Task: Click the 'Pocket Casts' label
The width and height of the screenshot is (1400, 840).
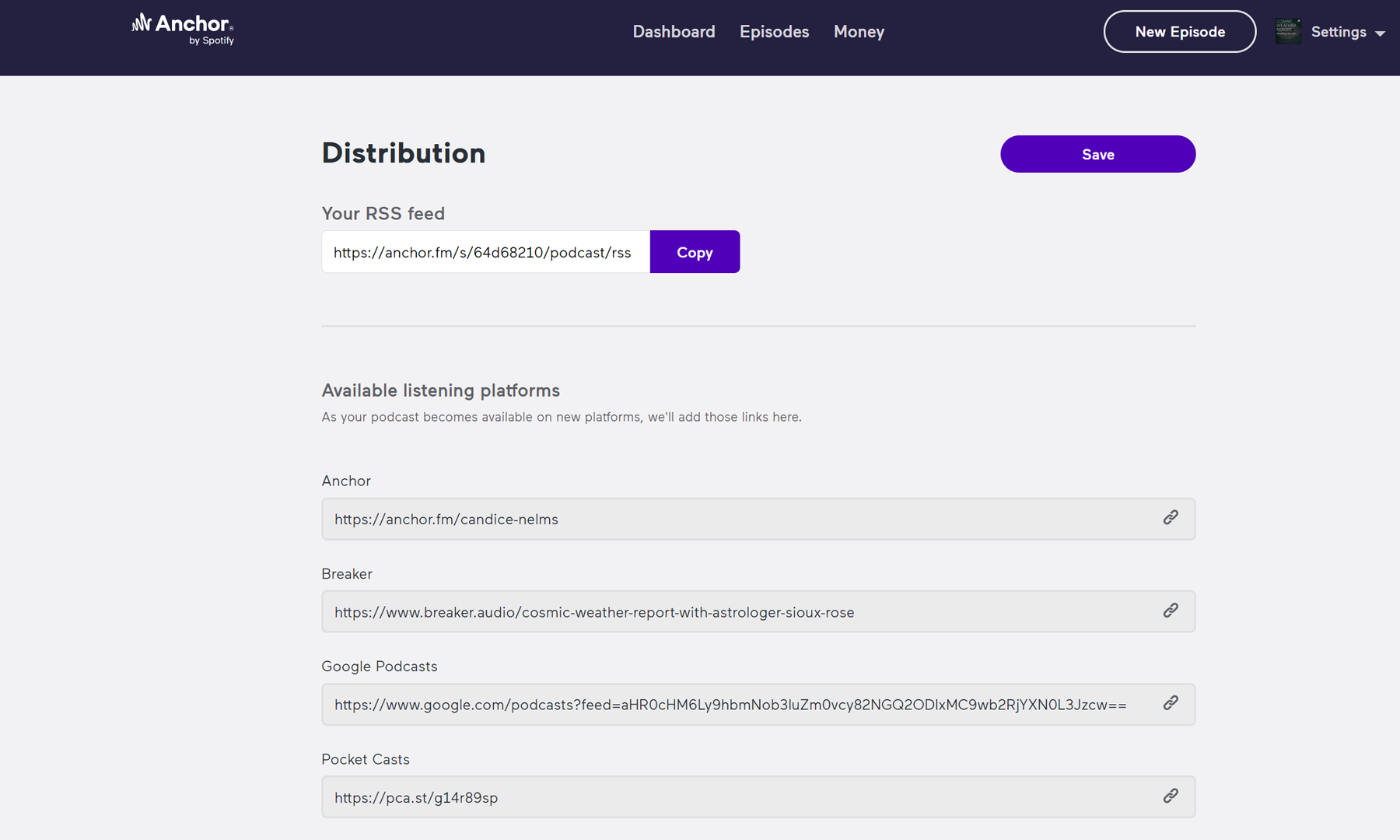Action: coord(366,759)
